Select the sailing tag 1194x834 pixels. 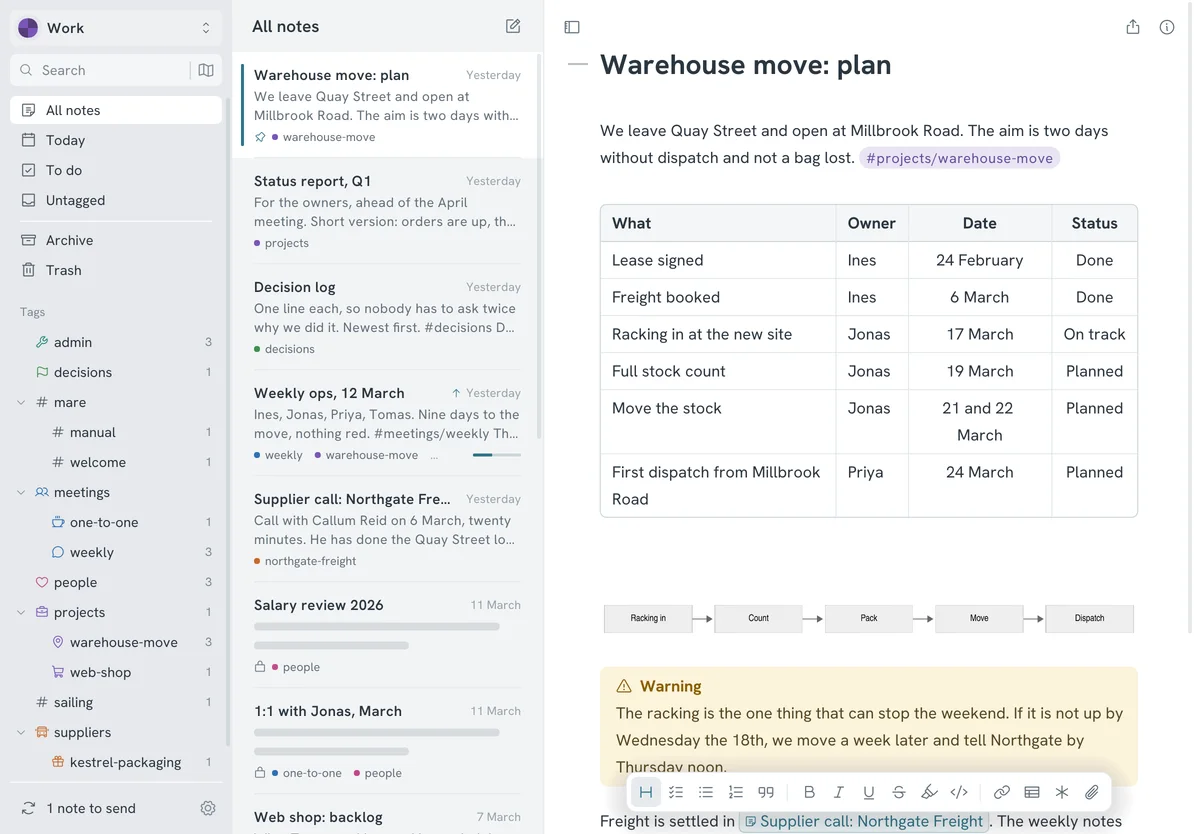coord(116,702)
